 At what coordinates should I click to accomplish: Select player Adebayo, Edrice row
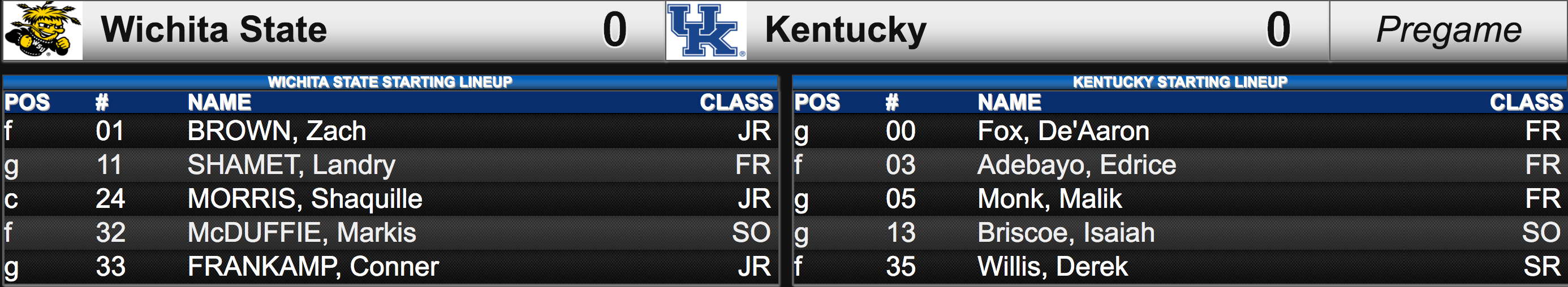(x=1179, y=166)
